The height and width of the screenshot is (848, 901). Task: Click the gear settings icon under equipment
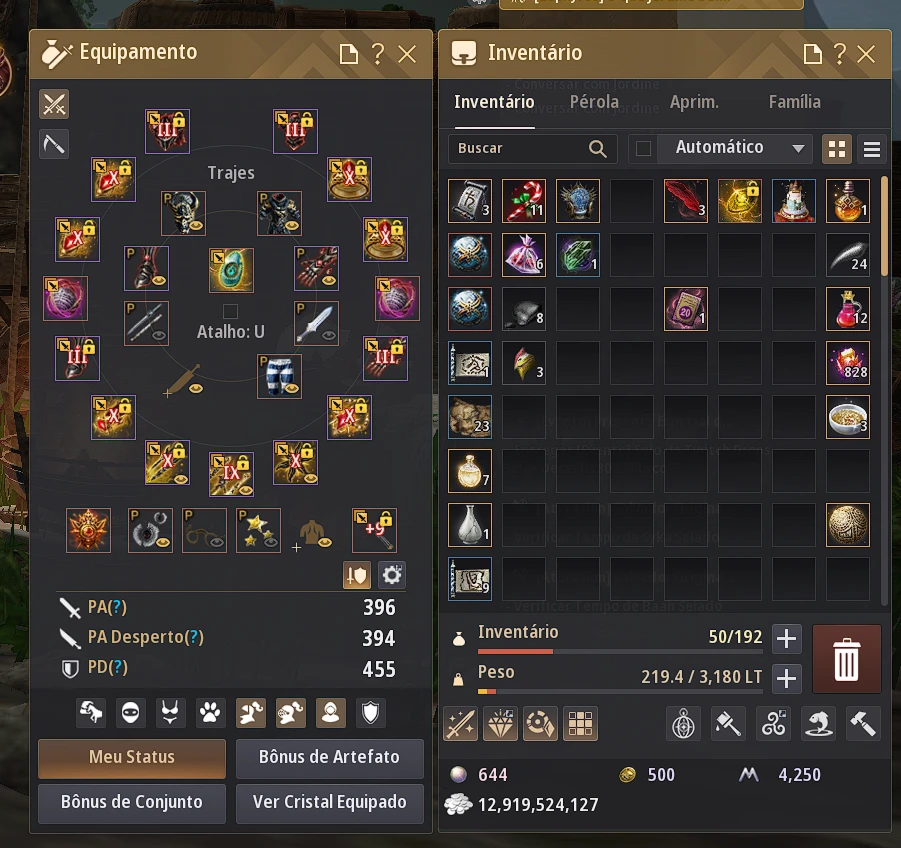(x=392, y=575)
